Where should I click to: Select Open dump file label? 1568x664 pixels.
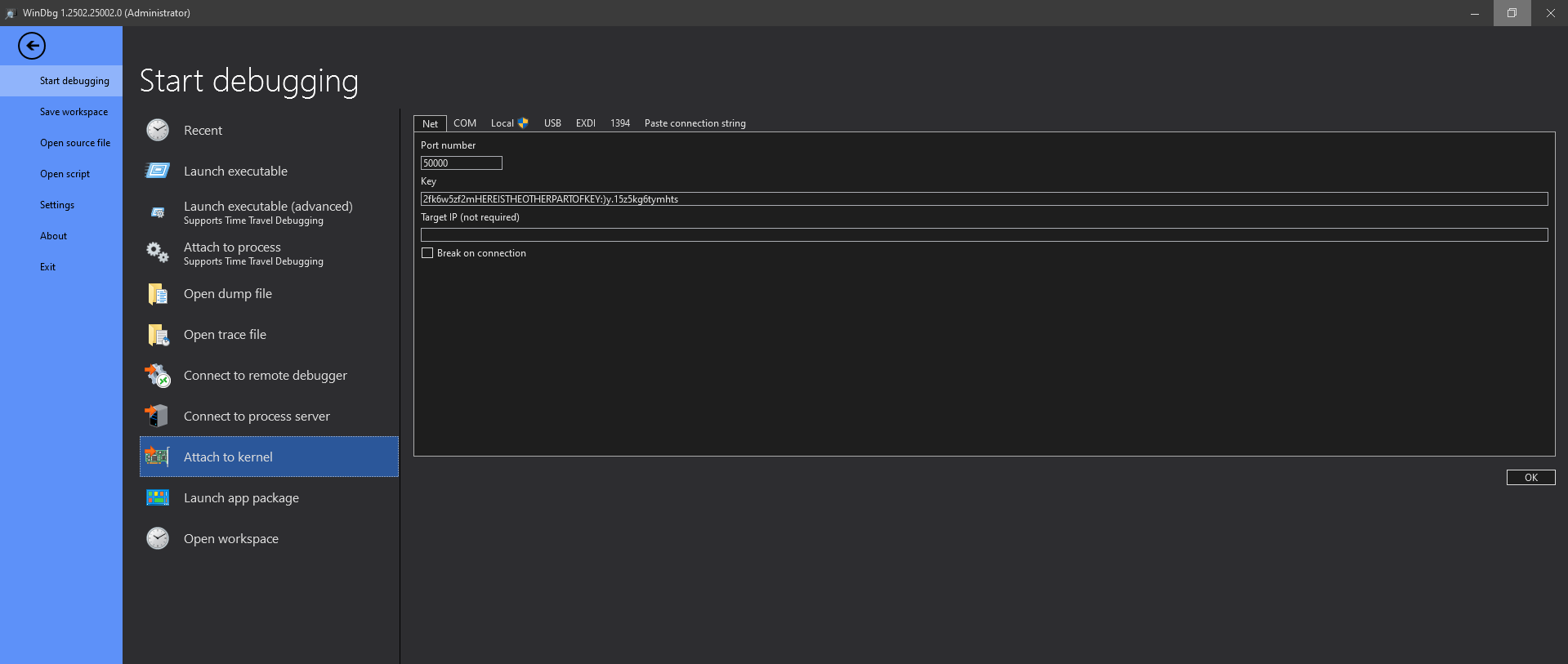coord(228,294)
